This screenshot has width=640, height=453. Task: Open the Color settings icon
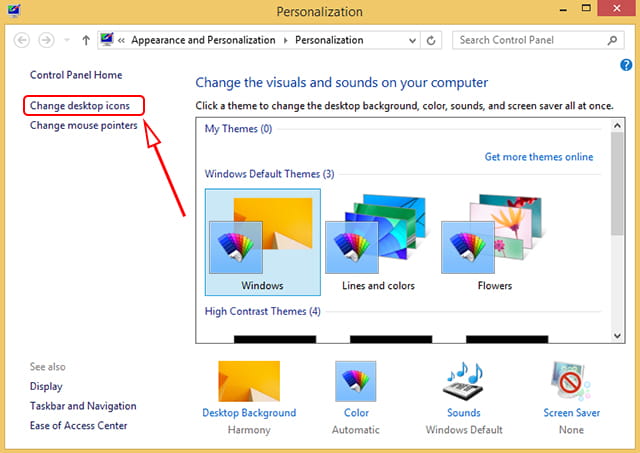[356, 381]
